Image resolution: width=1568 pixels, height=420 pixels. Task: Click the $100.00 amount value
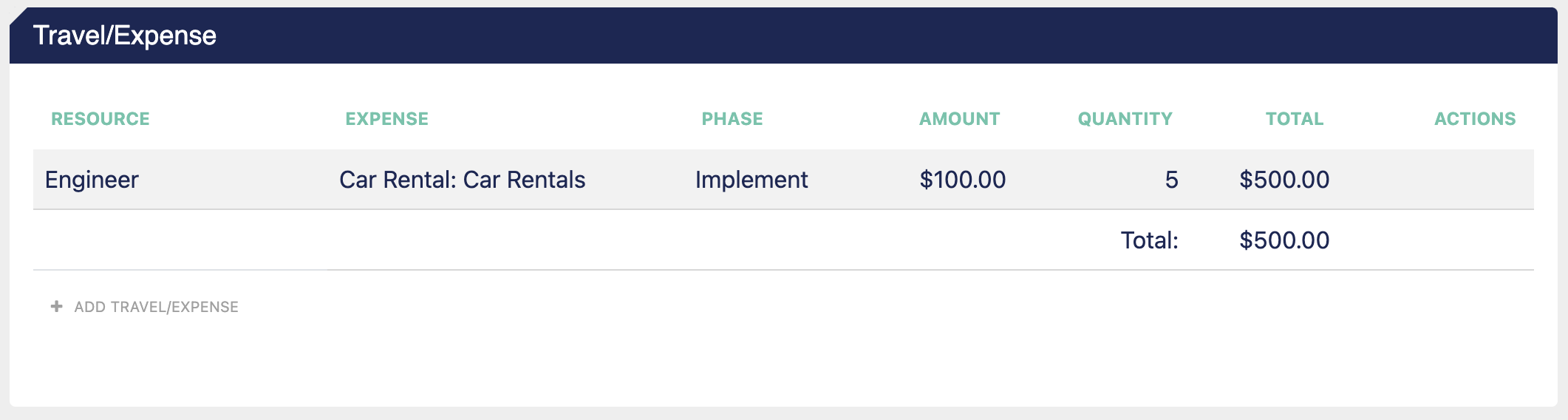[963, 180]
